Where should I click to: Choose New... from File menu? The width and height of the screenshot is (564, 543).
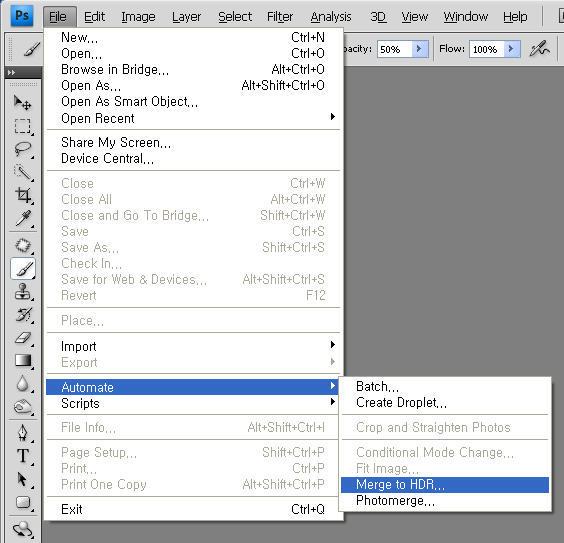click(193, 37)
